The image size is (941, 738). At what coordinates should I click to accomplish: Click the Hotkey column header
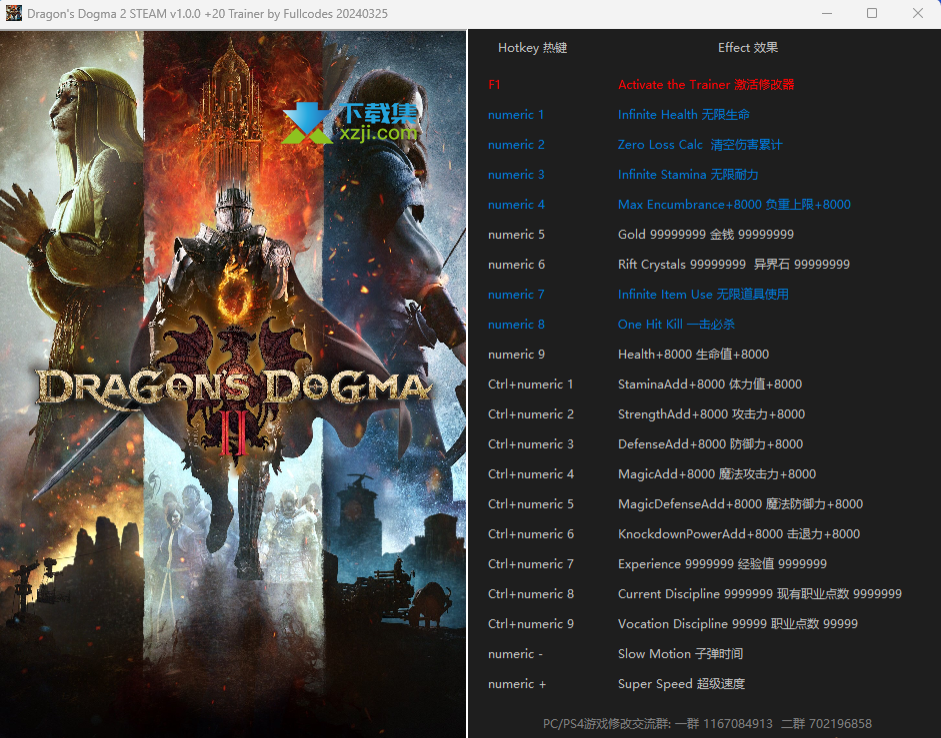[532, 48]
